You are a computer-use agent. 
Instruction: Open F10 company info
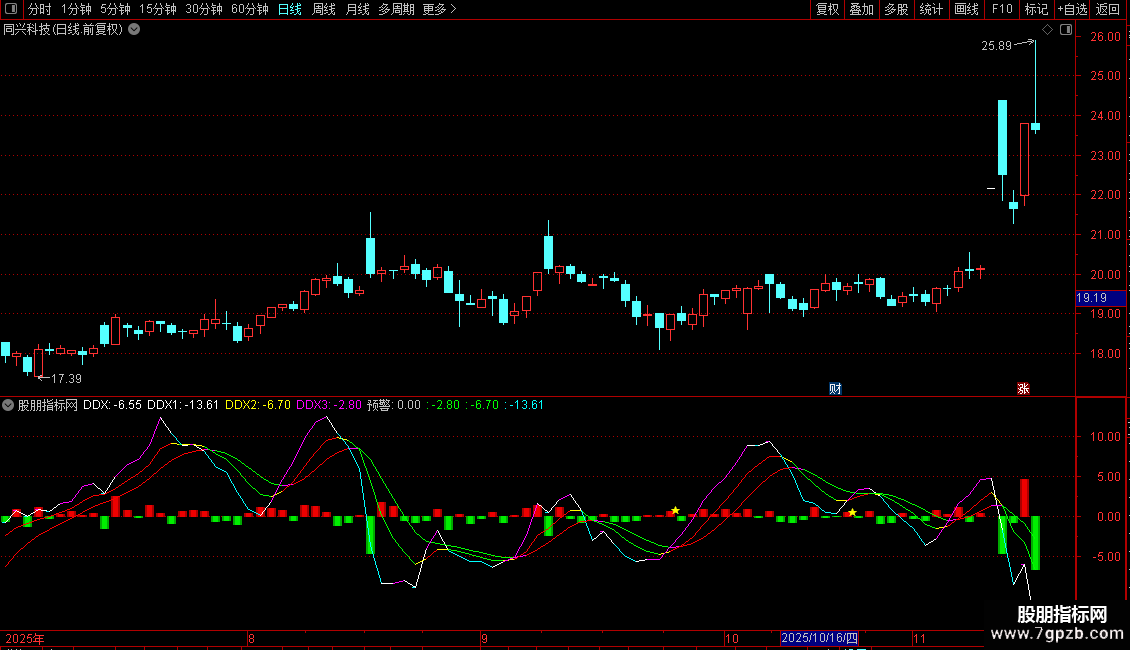[x=1002, y=9]
